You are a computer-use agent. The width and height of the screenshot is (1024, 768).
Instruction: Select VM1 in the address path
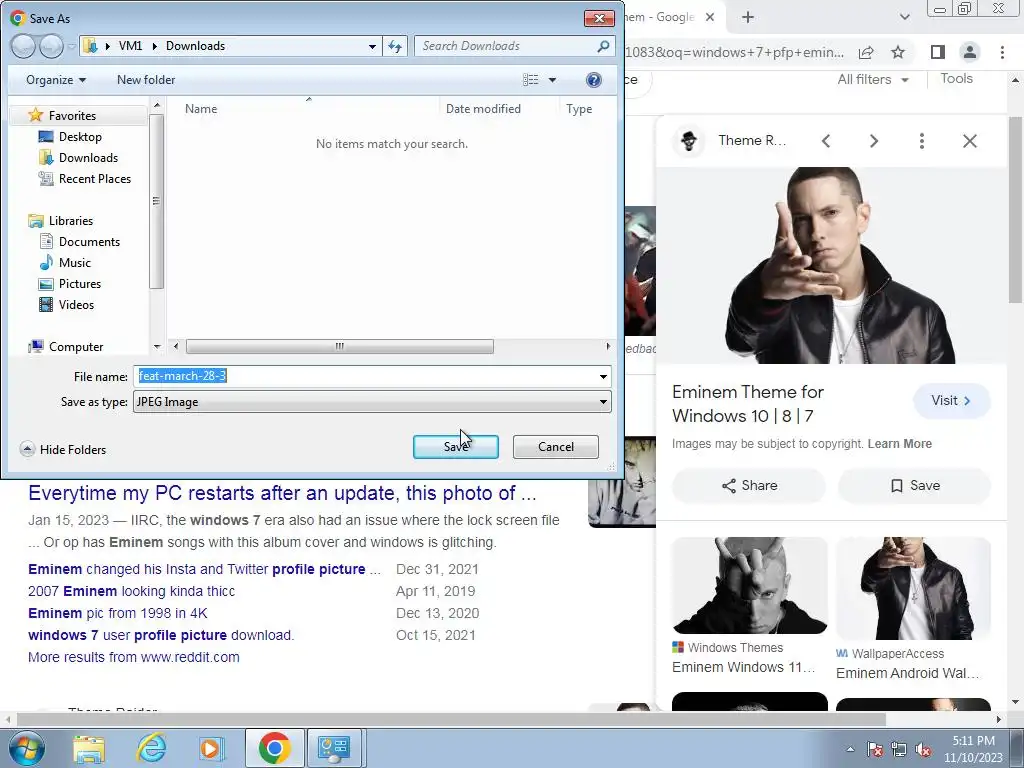130,46
